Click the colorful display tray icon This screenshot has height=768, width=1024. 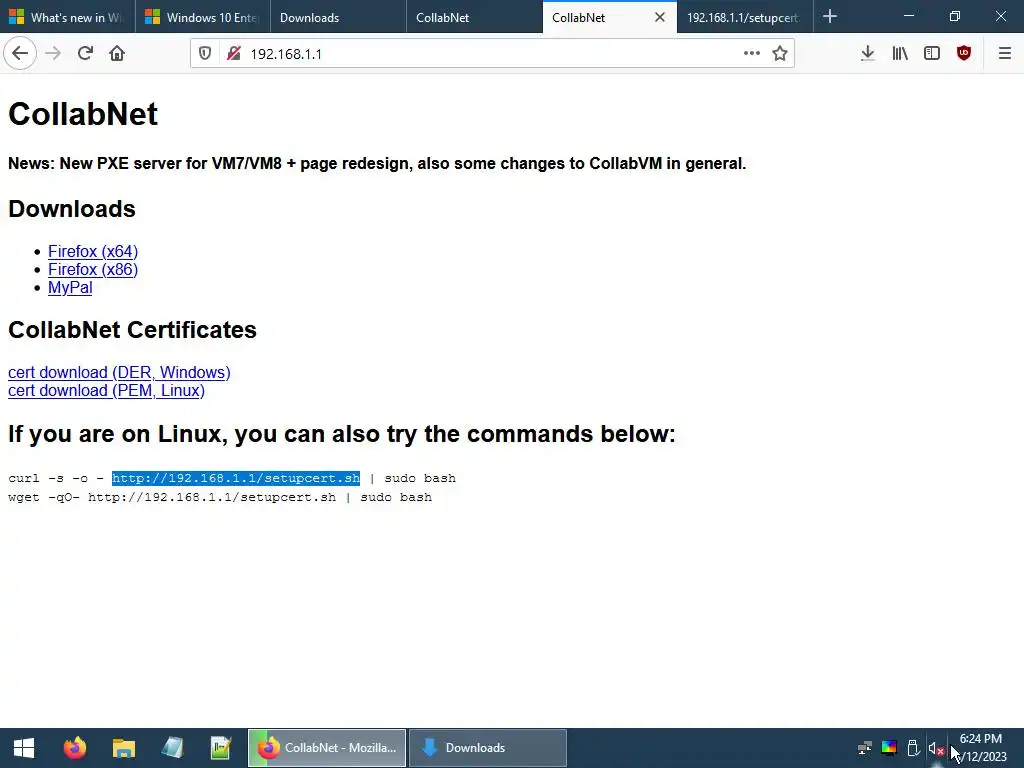point(889,748)
